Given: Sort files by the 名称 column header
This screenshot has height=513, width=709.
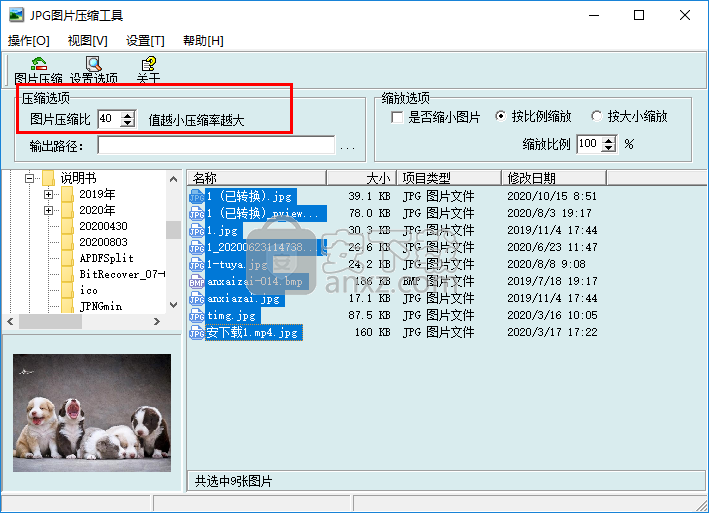Looking at the screenshot, I should 256,178.
